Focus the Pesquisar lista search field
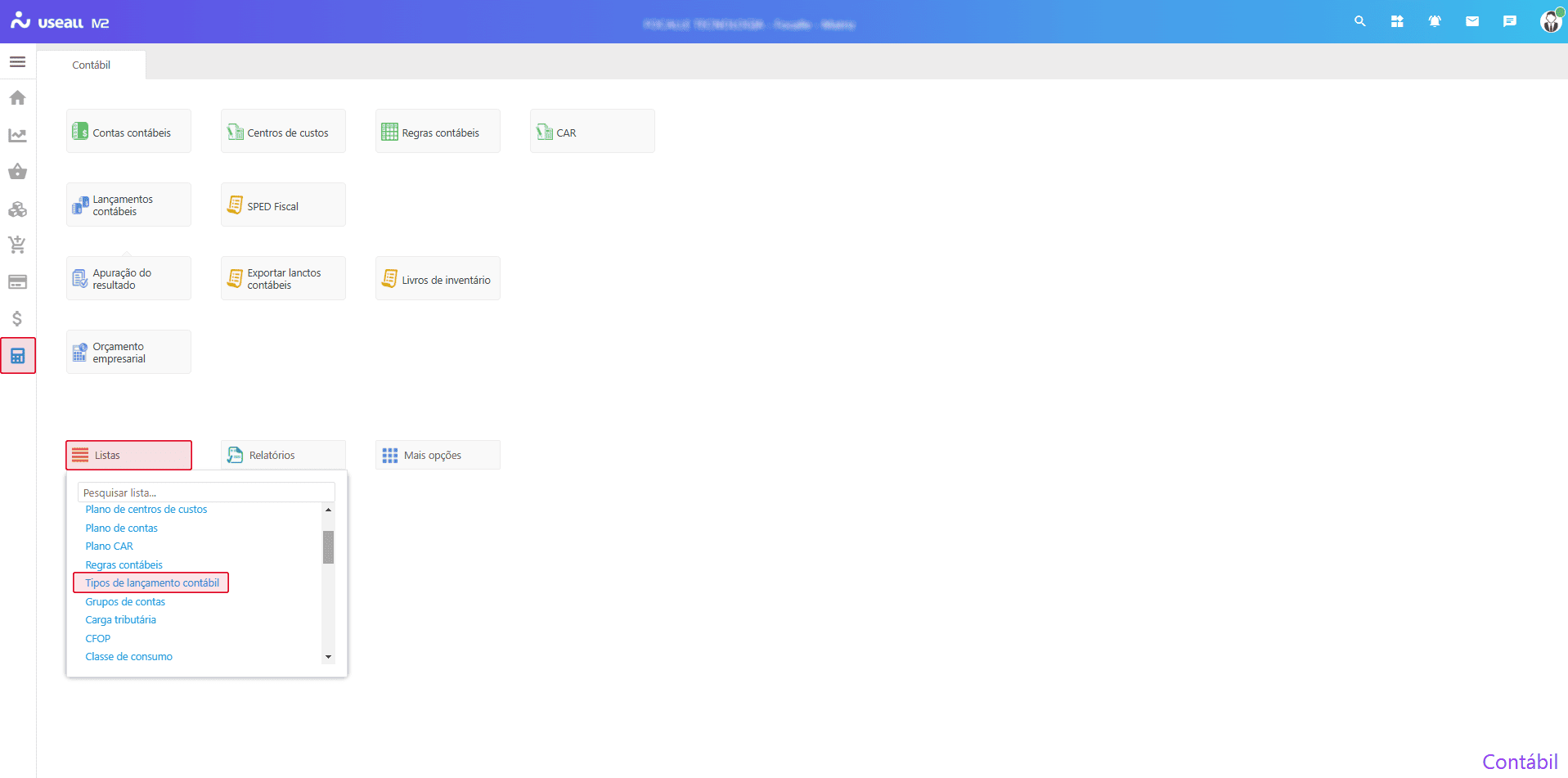The image size is (1568, 778). pyautogui.click(x=206, y=492)
